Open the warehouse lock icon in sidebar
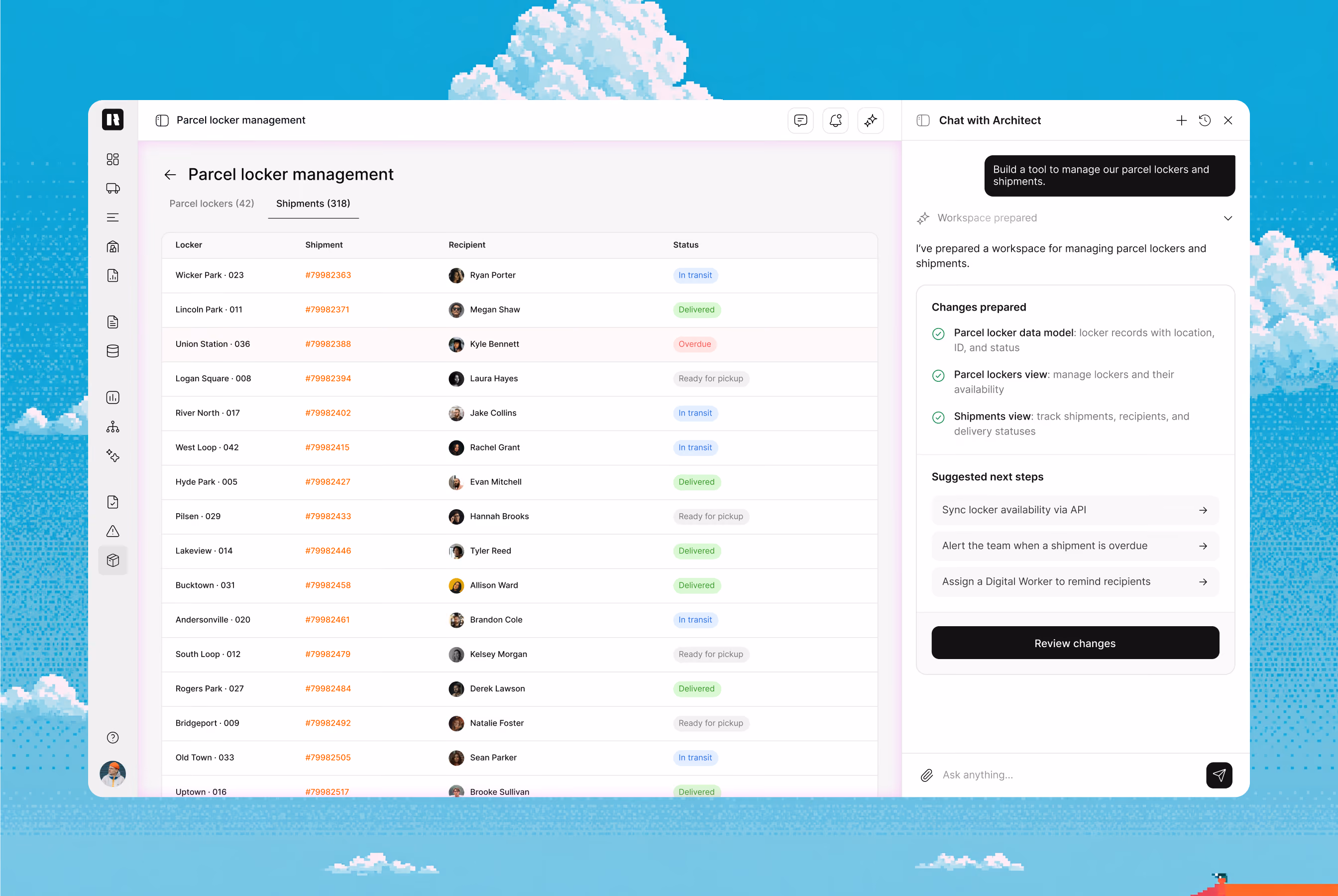The height and width of the screenshot is (896, 1338). pos(112,247)
